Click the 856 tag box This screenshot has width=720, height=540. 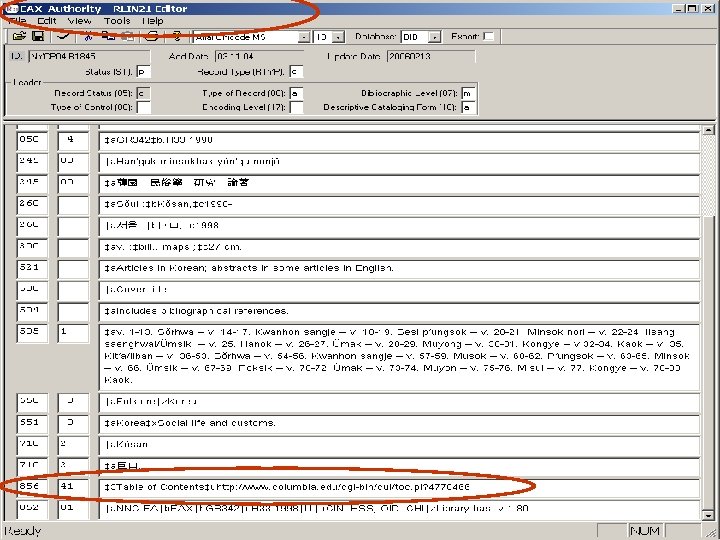coord(32,488)
